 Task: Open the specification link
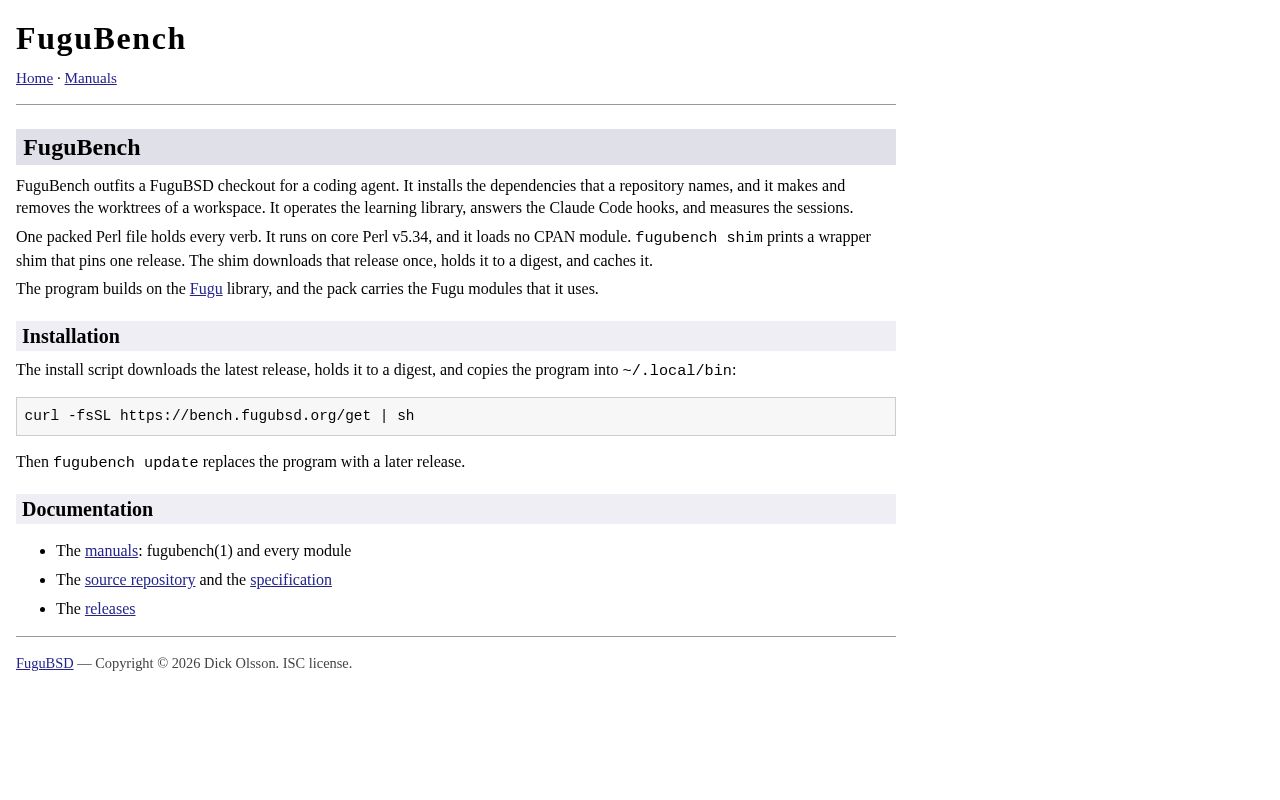click(x=291, y=580)
